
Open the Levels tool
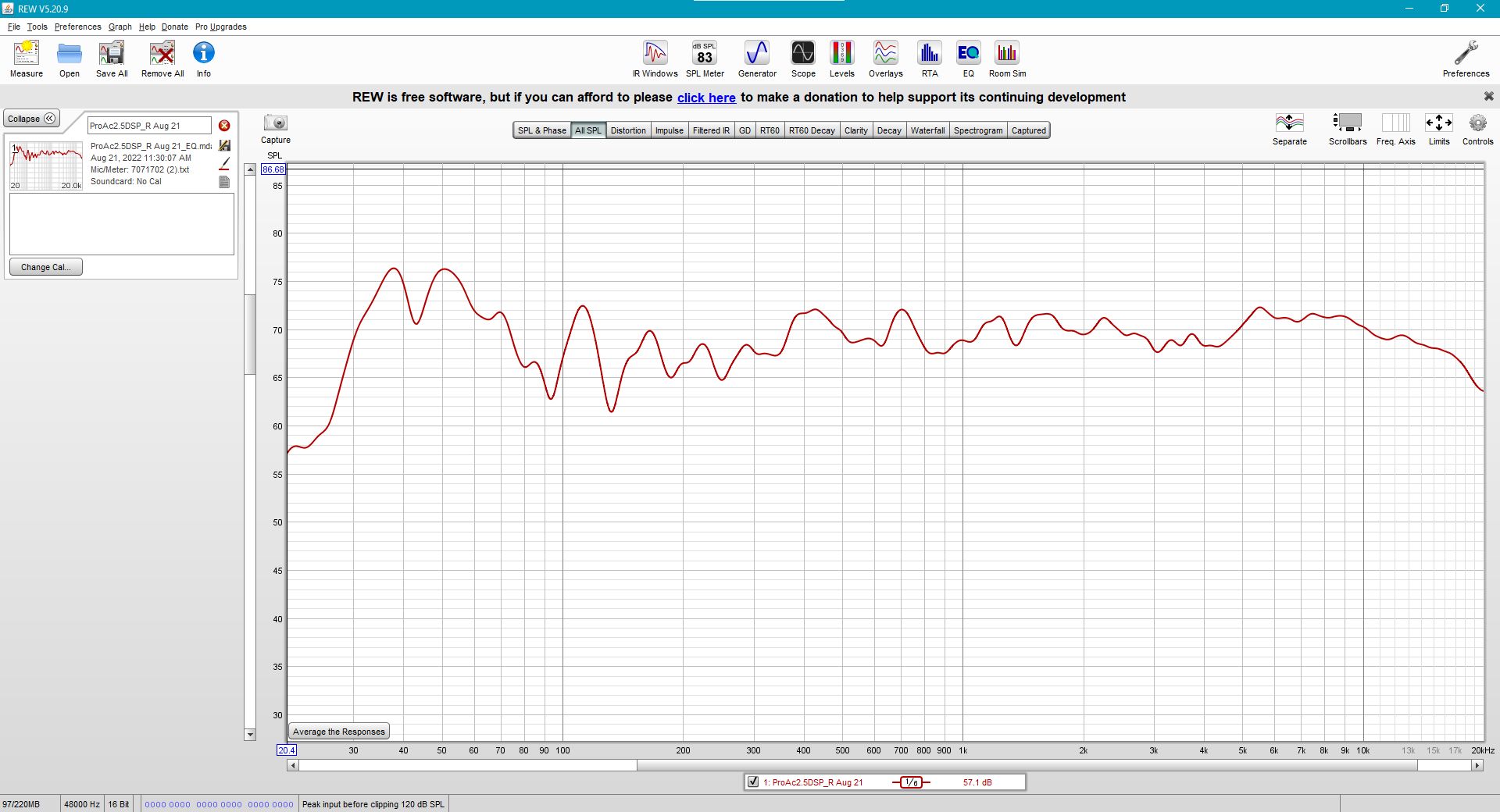[x=841, y=59]
